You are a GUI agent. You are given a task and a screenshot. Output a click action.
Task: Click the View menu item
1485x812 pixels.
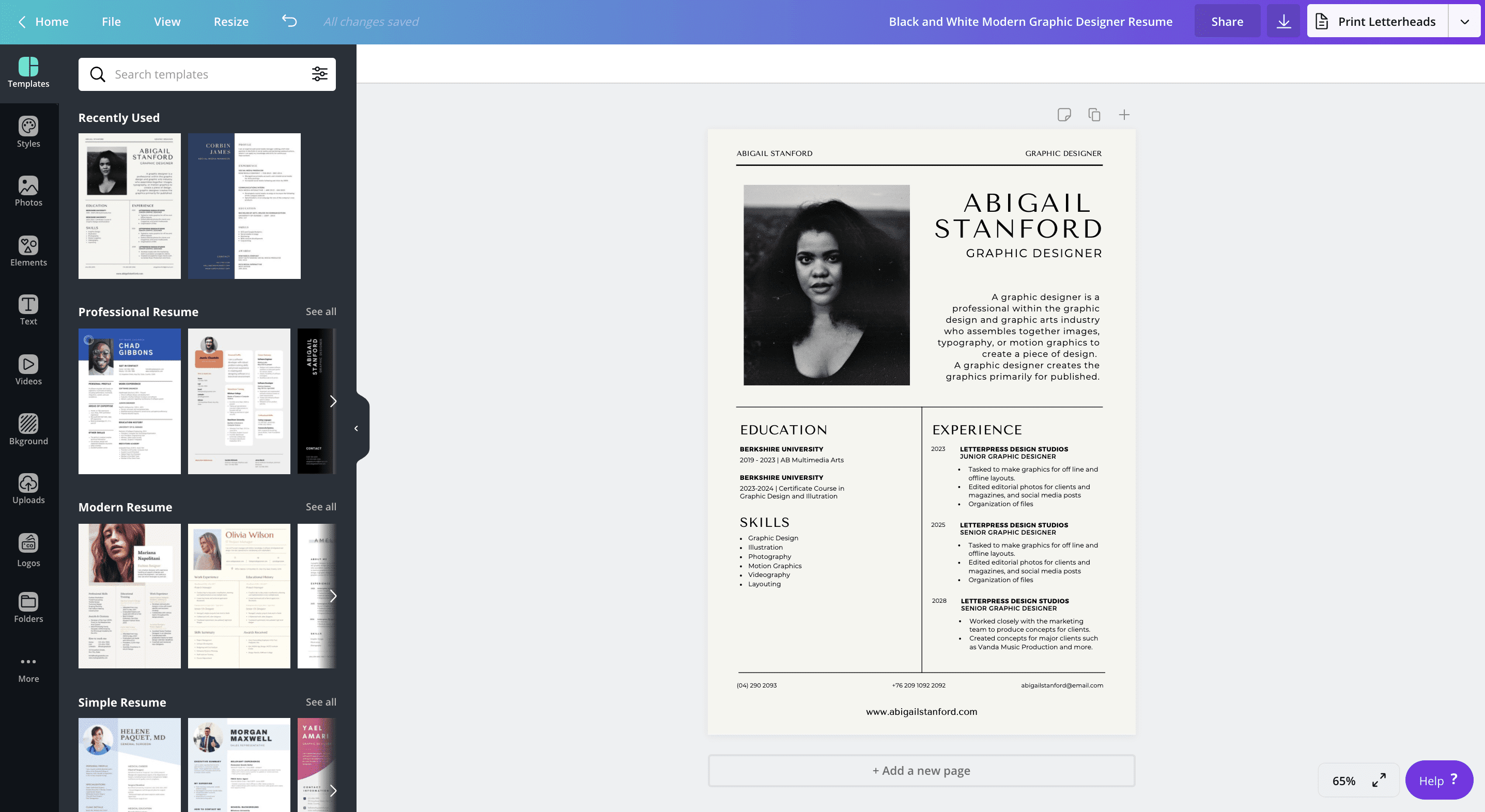167,22
